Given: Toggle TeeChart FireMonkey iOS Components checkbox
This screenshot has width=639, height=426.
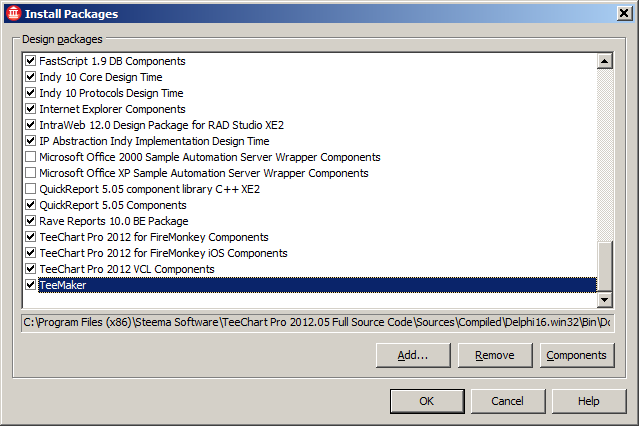Looking at the screenshot, I should (x=31, y=253).
